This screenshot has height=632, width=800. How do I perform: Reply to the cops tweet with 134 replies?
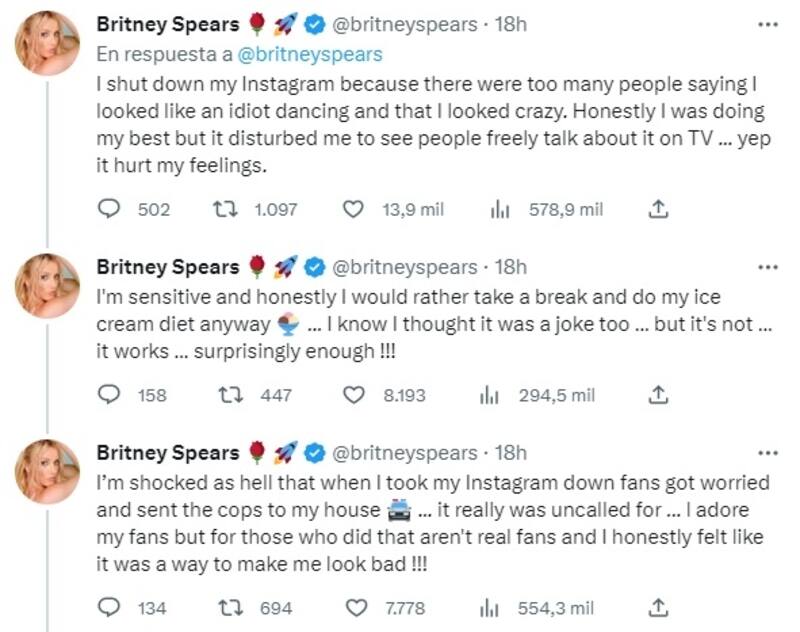click(x=109, y=607)
